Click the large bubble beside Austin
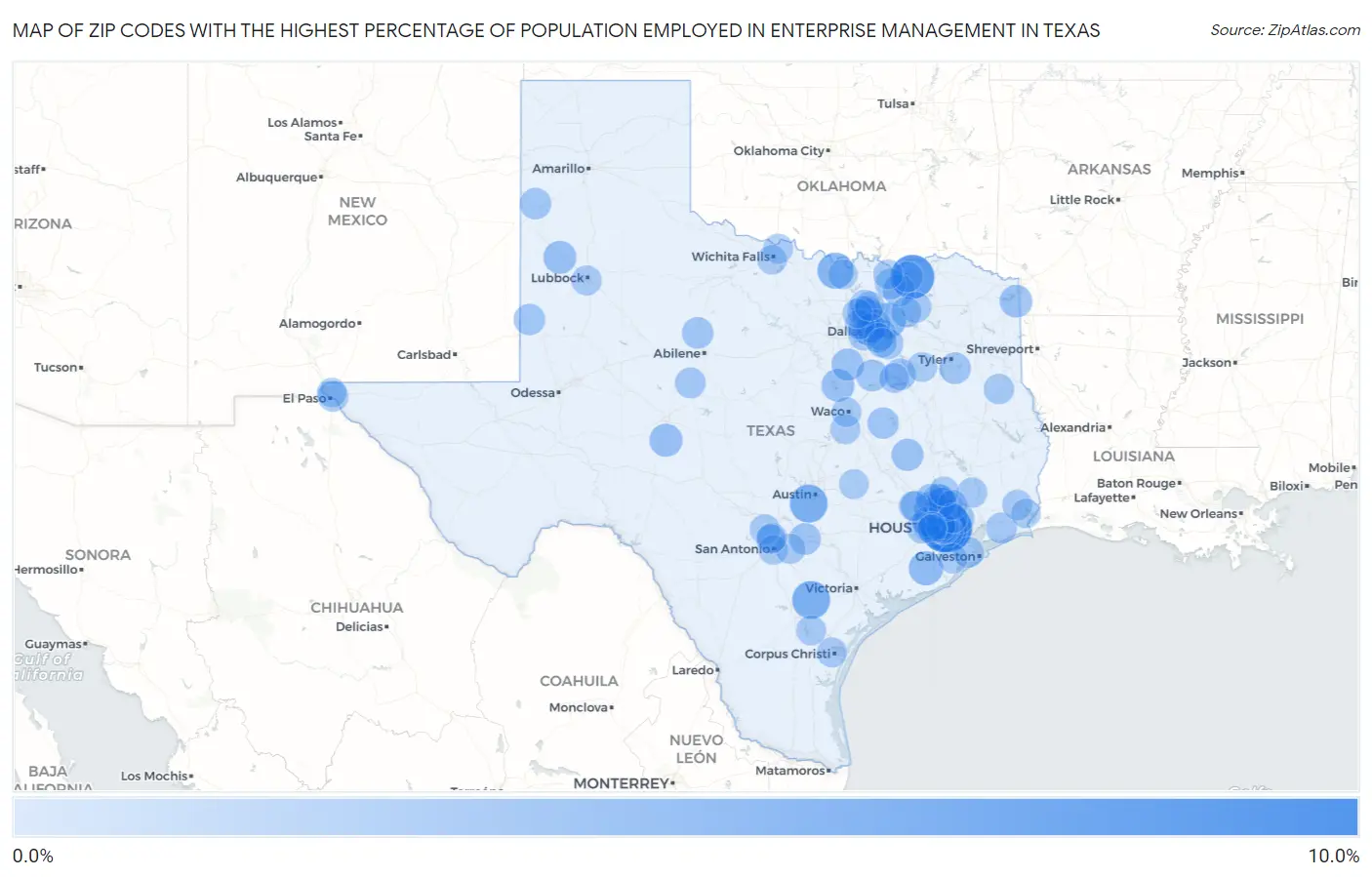 [x=808, y=503]
